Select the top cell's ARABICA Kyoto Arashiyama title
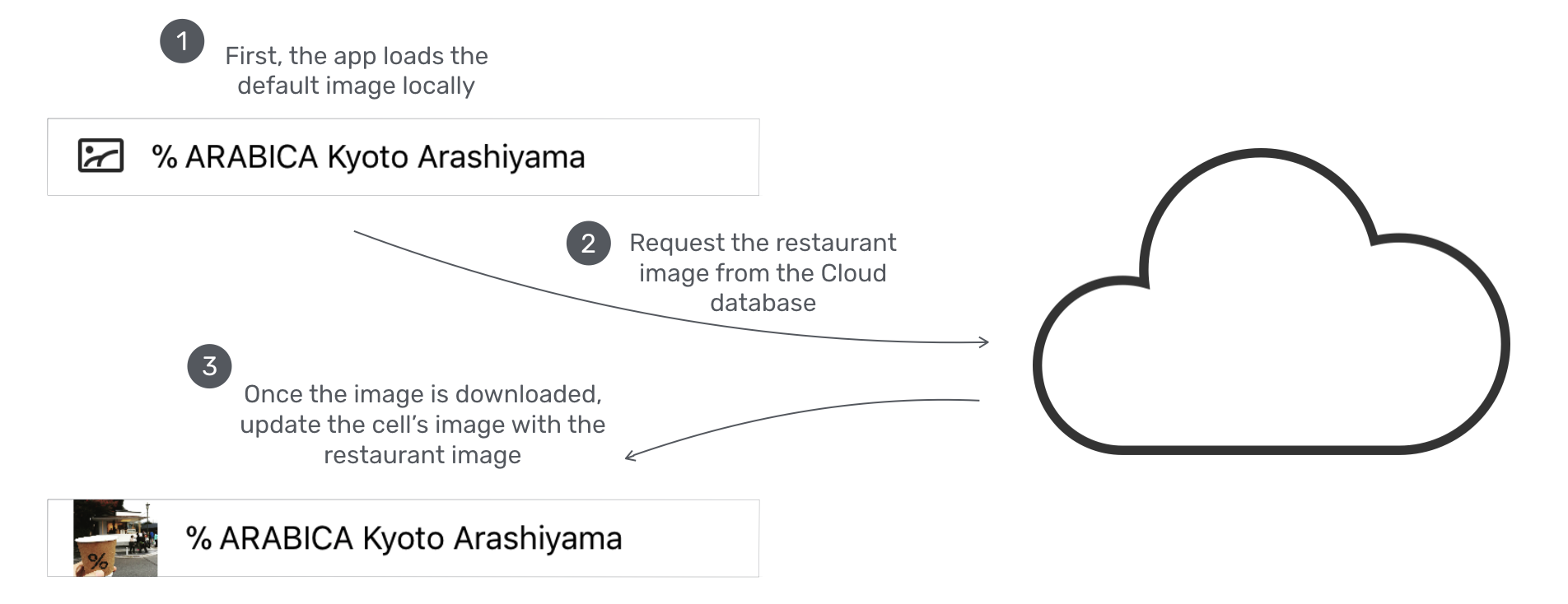The width and height of the screenshot is (1568, 604). coord(368,157)
